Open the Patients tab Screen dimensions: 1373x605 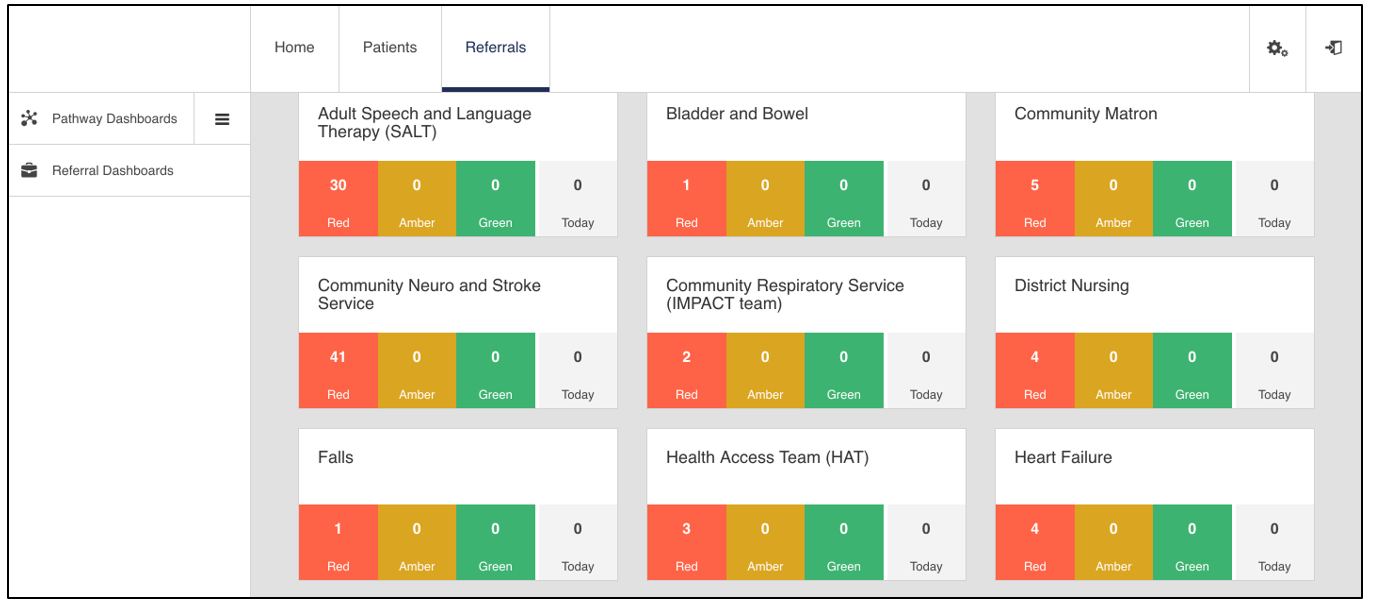390,48
